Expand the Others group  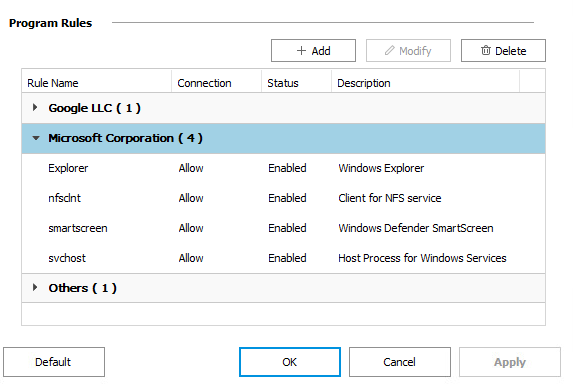point(35,287)
